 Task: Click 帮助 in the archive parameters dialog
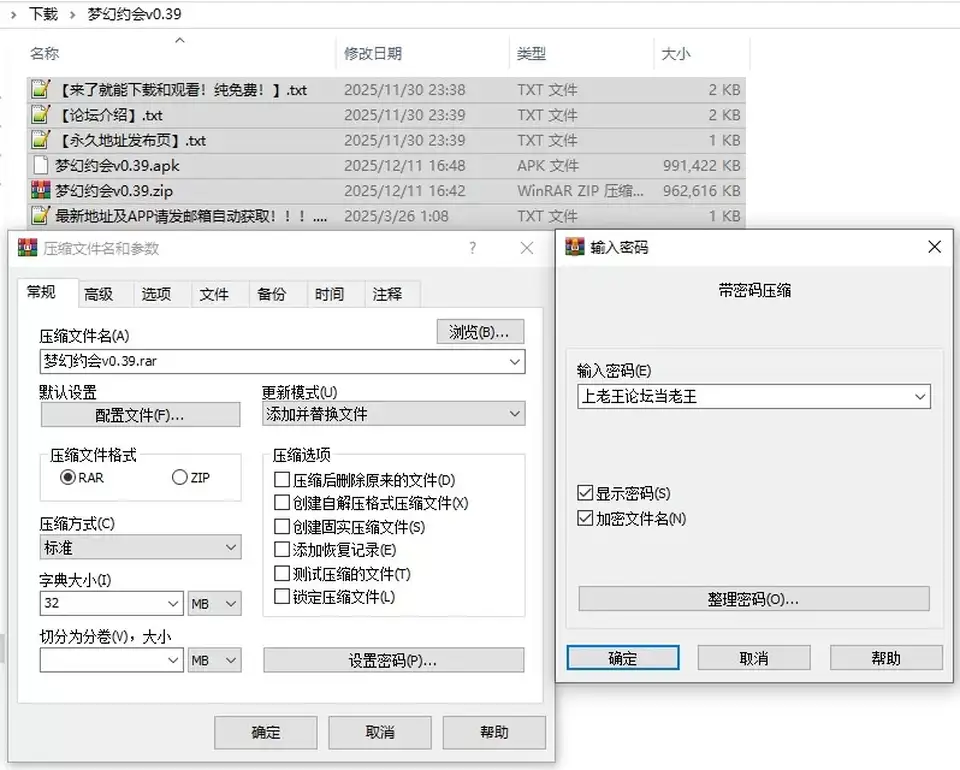click(494, 733)
